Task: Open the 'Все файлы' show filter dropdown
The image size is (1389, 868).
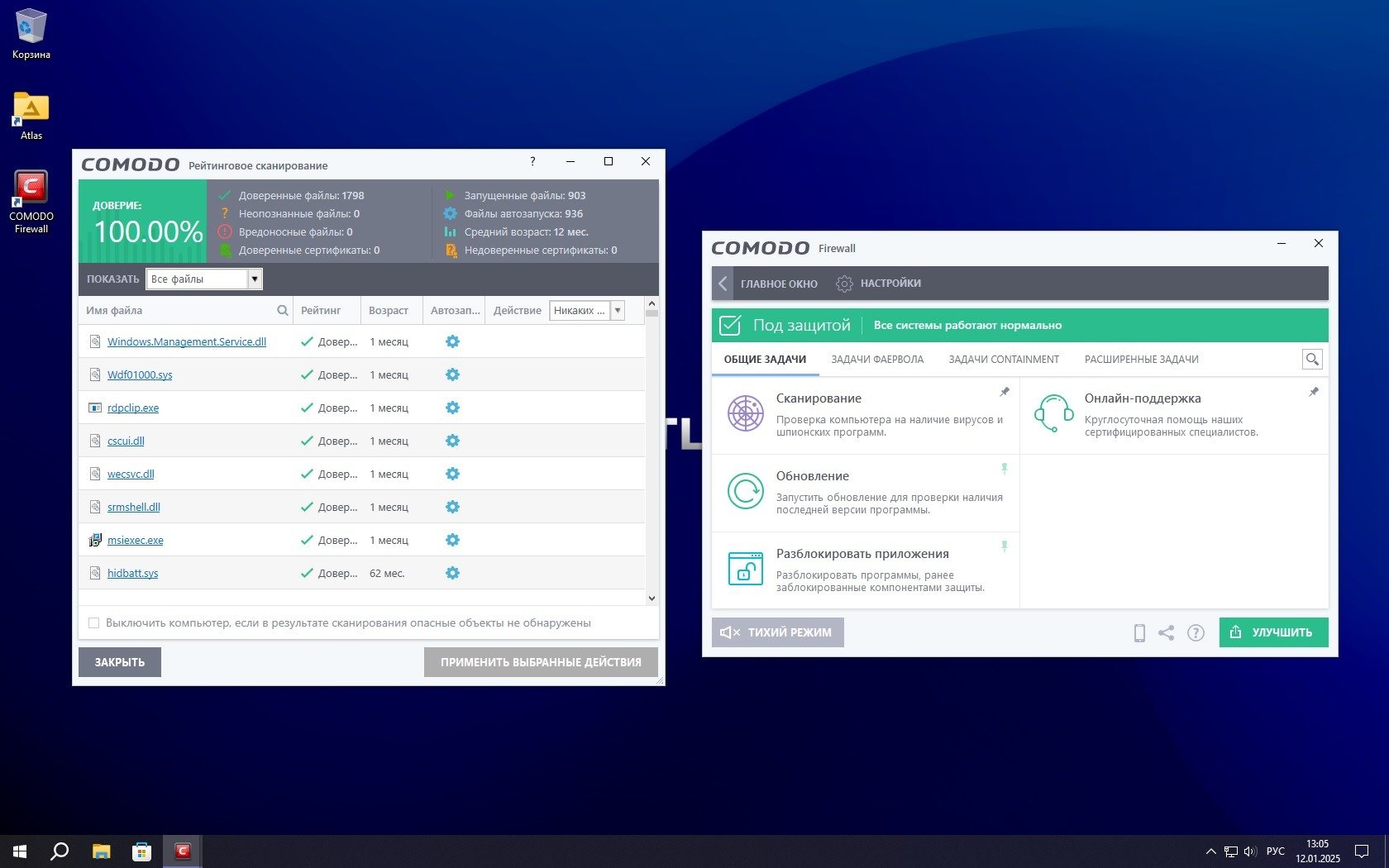Action: 255,279
